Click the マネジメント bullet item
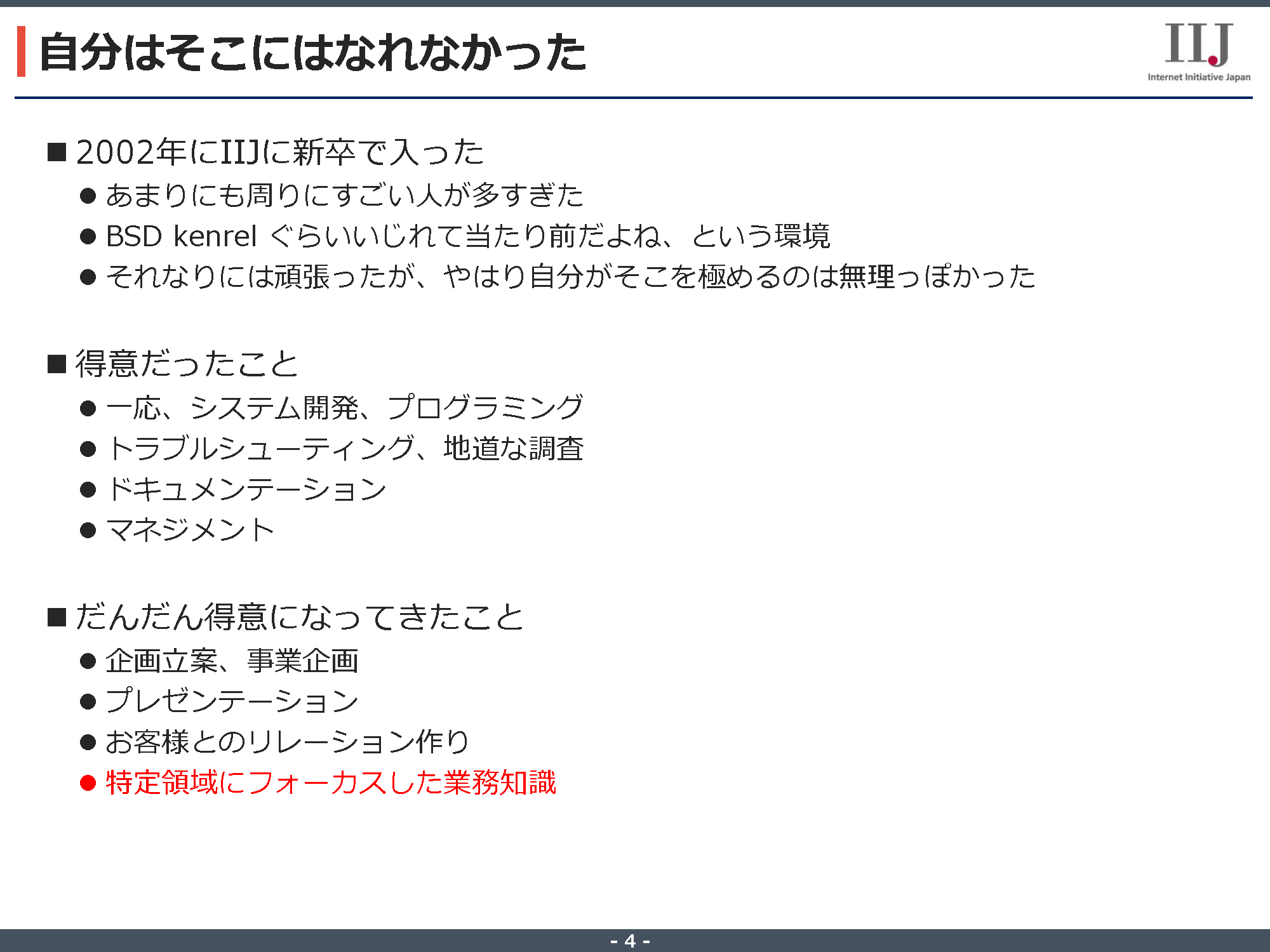The image size is (1270, 952). point(190,530)
